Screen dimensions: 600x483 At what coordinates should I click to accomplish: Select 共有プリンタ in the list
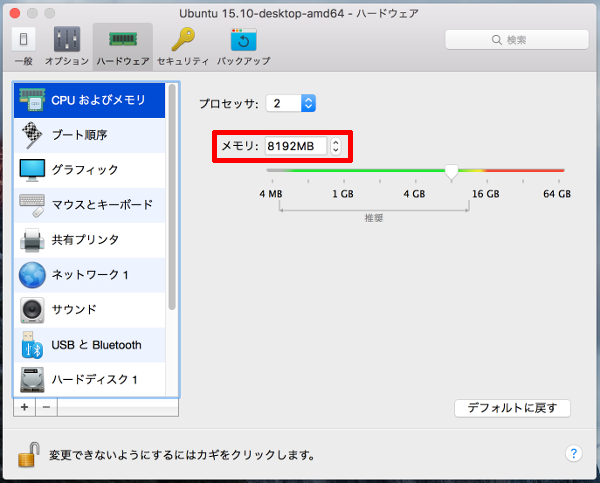pos(90,240)
